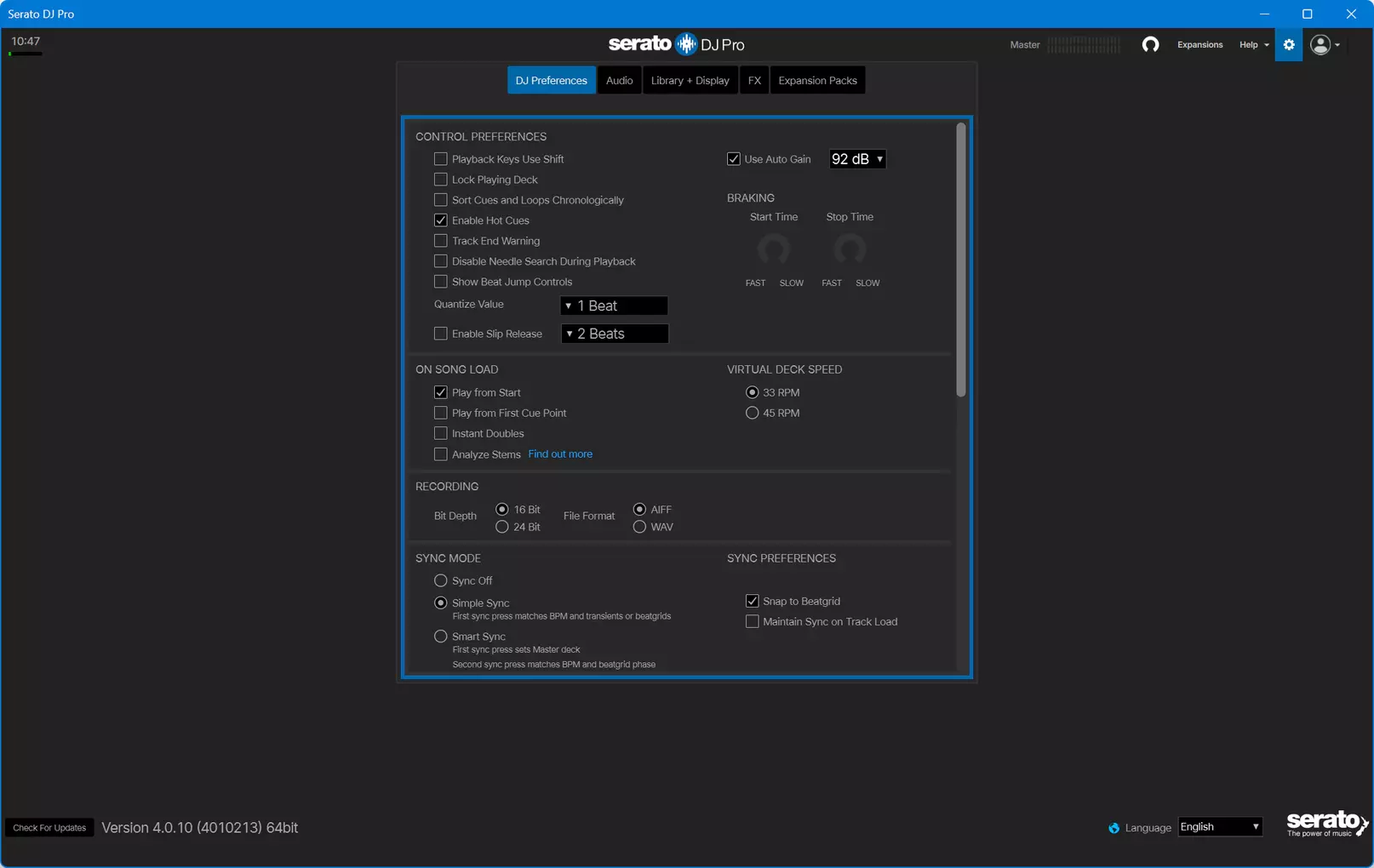Toggle the Enable Slip Release checkbox
Screen dimensions: 1374x868
[x=440, y=334]
